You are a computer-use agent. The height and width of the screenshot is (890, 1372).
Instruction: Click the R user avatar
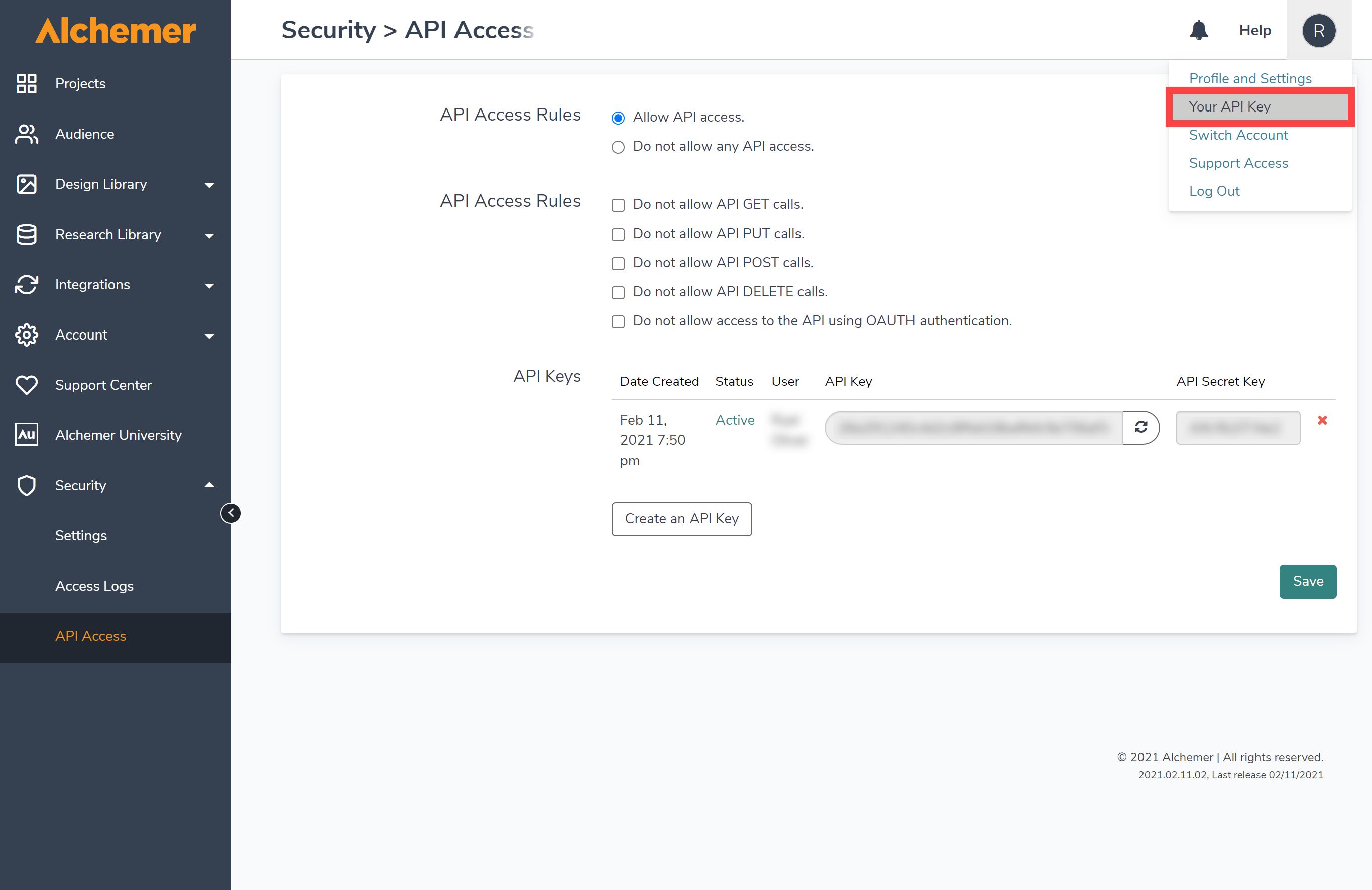point(1319,31)
